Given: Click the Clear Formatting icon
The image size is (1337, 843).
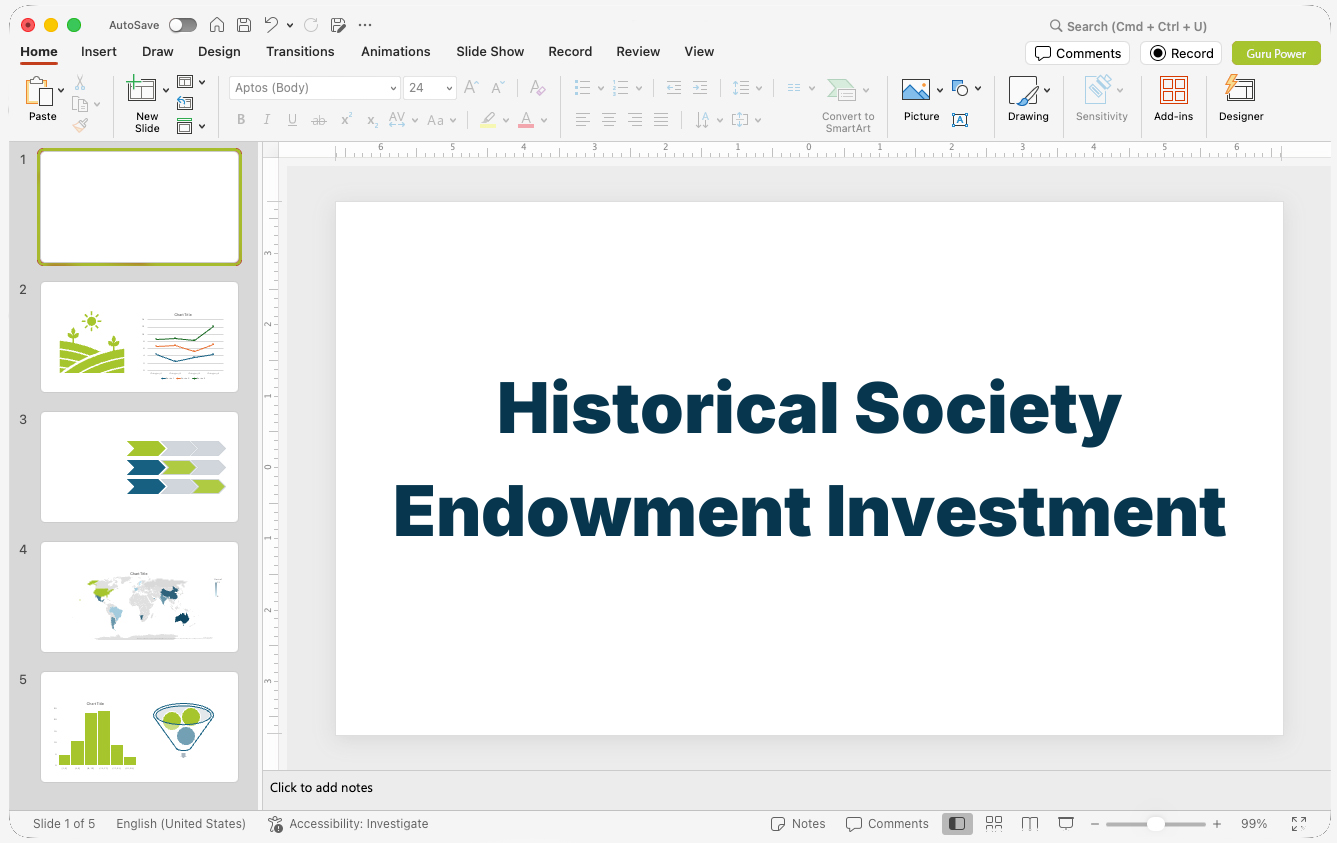Looking at the screenshot, I should pos(538,88).
